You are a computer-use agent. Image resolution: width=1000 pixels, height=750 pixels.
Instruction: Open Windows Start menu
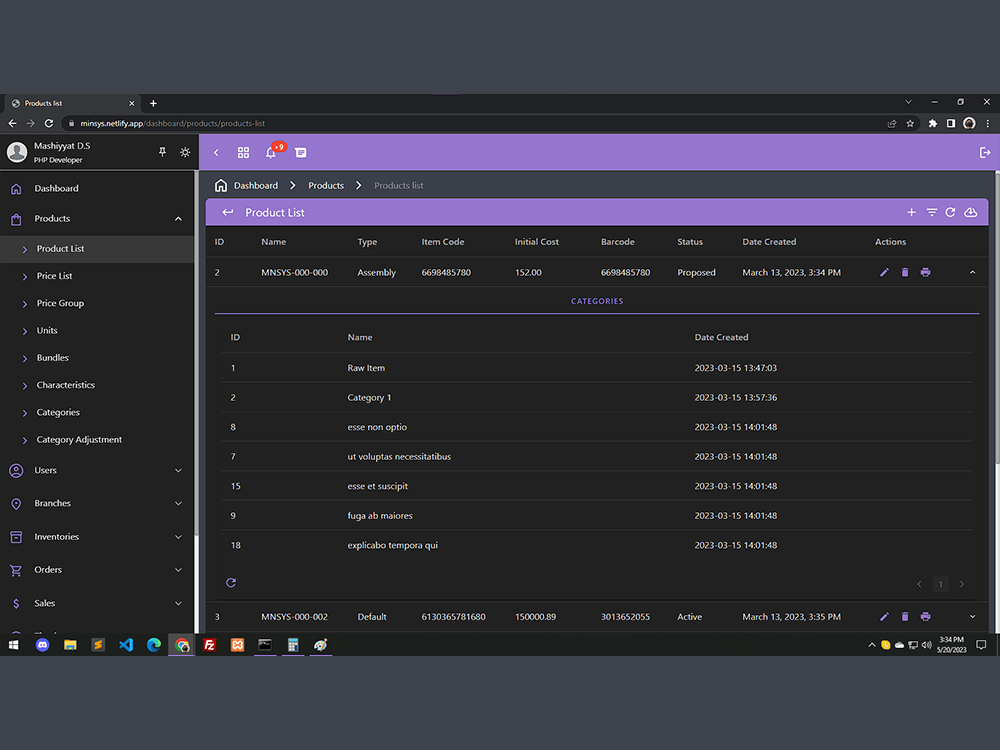pos(13,645)
